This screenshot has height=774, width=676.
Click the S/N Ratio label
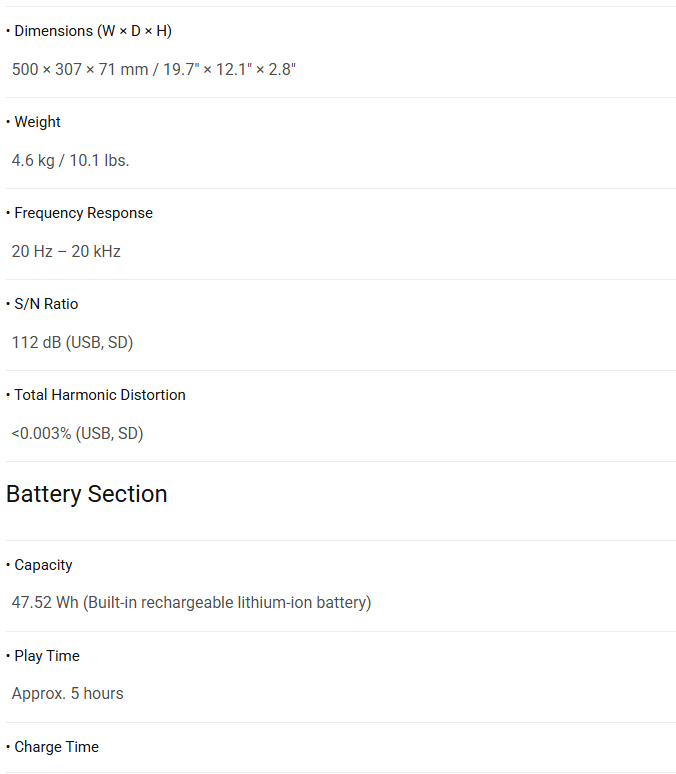click(x=46, y=304)
